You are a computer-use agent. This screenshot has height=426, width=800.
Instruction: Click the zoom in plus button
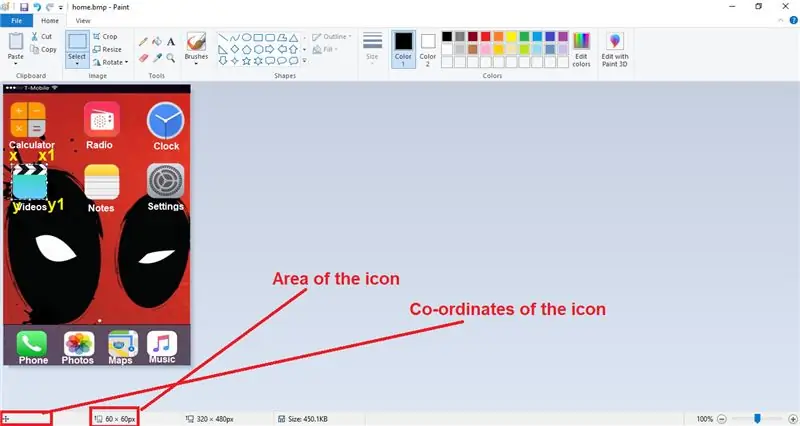(x=793, y=419)
